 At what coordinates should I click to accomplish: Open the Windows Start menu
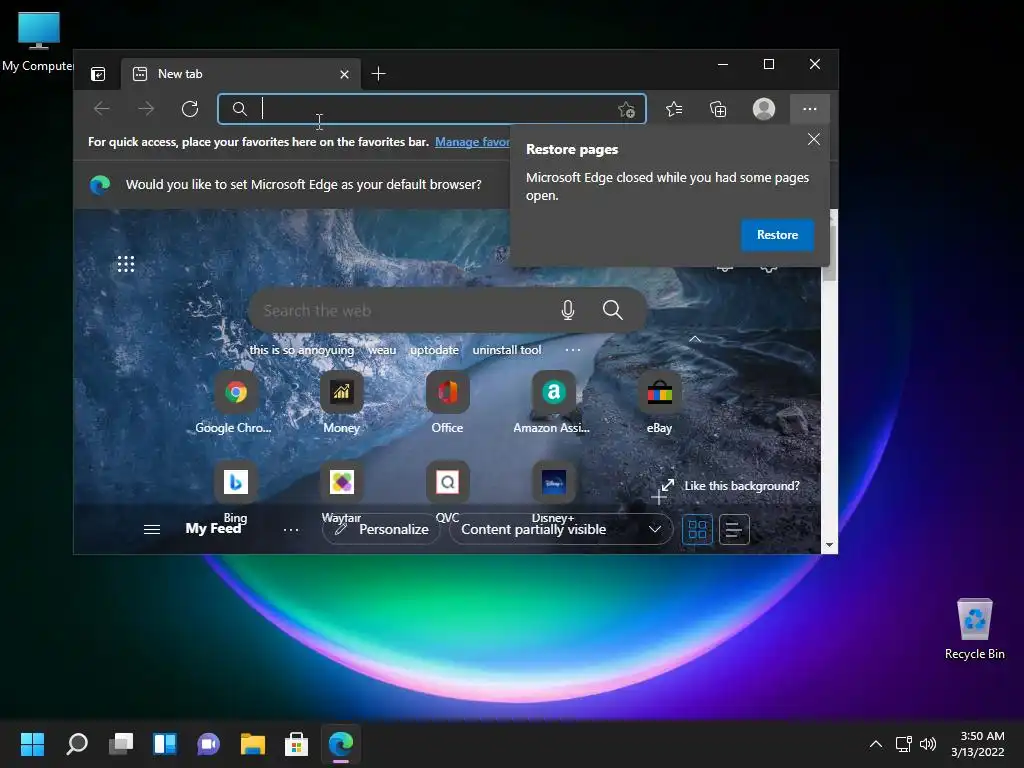[x=32, y=744]
